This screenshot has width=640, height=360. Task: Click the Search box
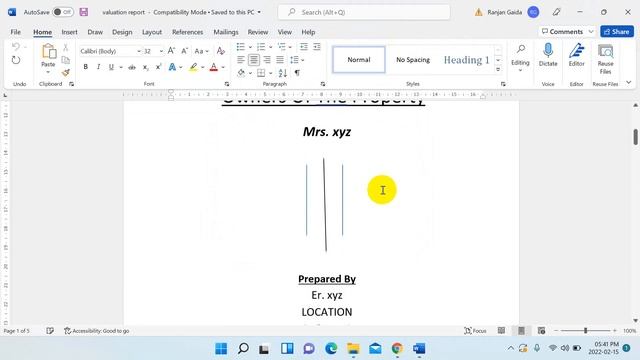(364, 12)
